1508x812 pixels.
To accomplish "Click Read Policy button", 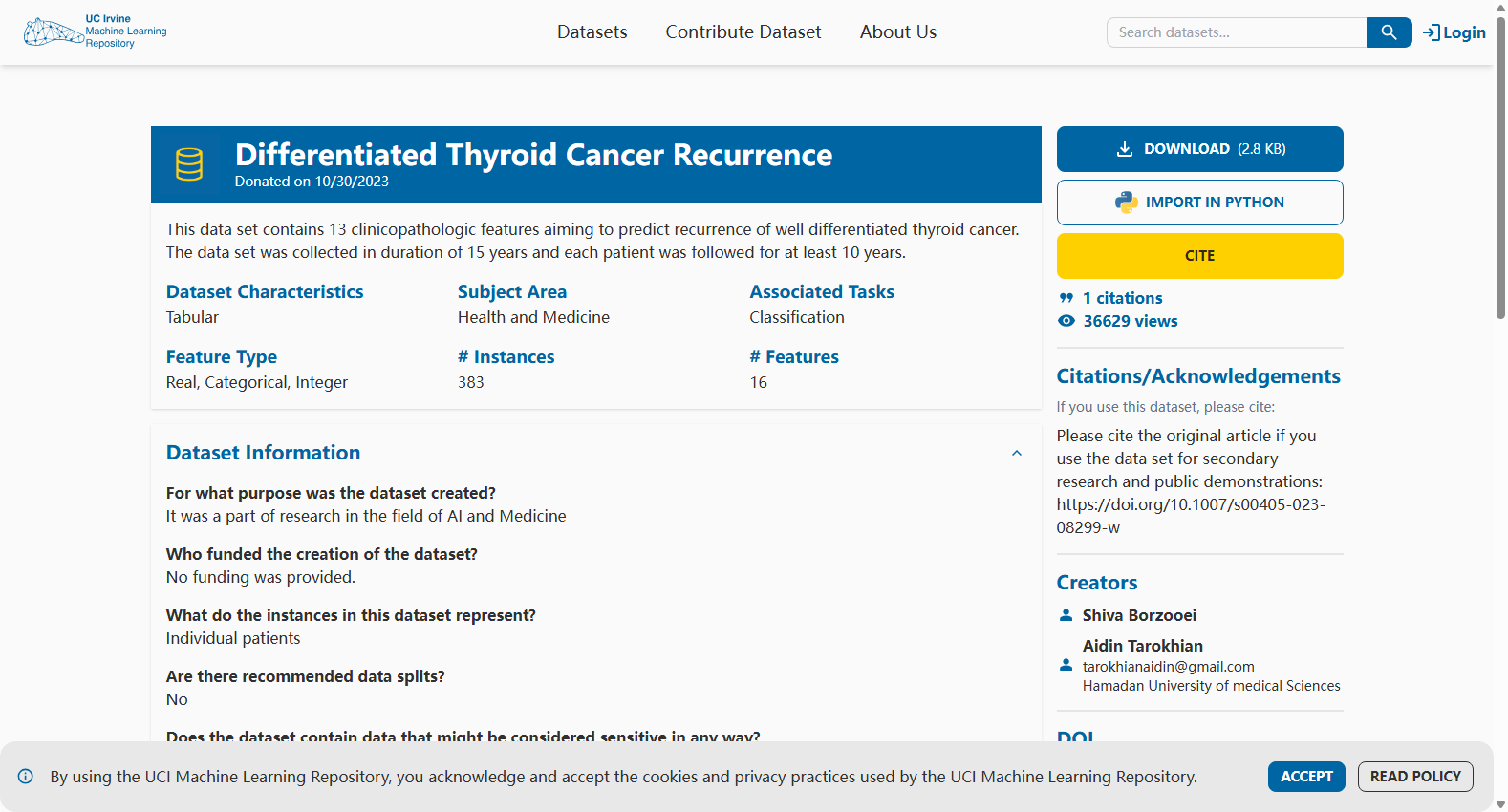I will [1415, 777].
